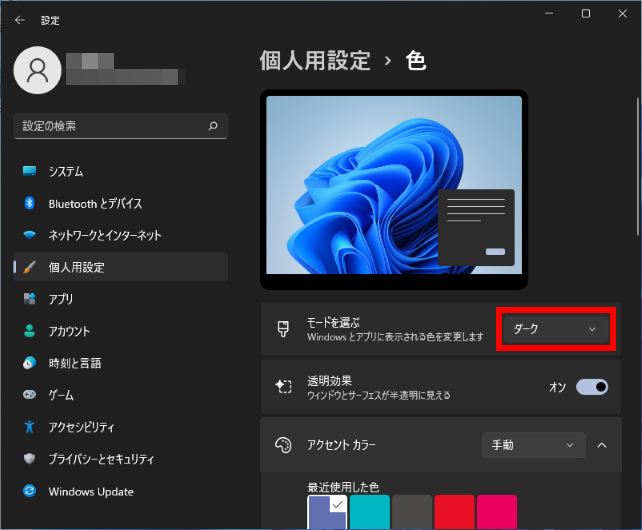Image resolution: width=642 pixels, height=530 pixels.
Task: Open the ダーク mode dropdown
Action: coord(556,329)
